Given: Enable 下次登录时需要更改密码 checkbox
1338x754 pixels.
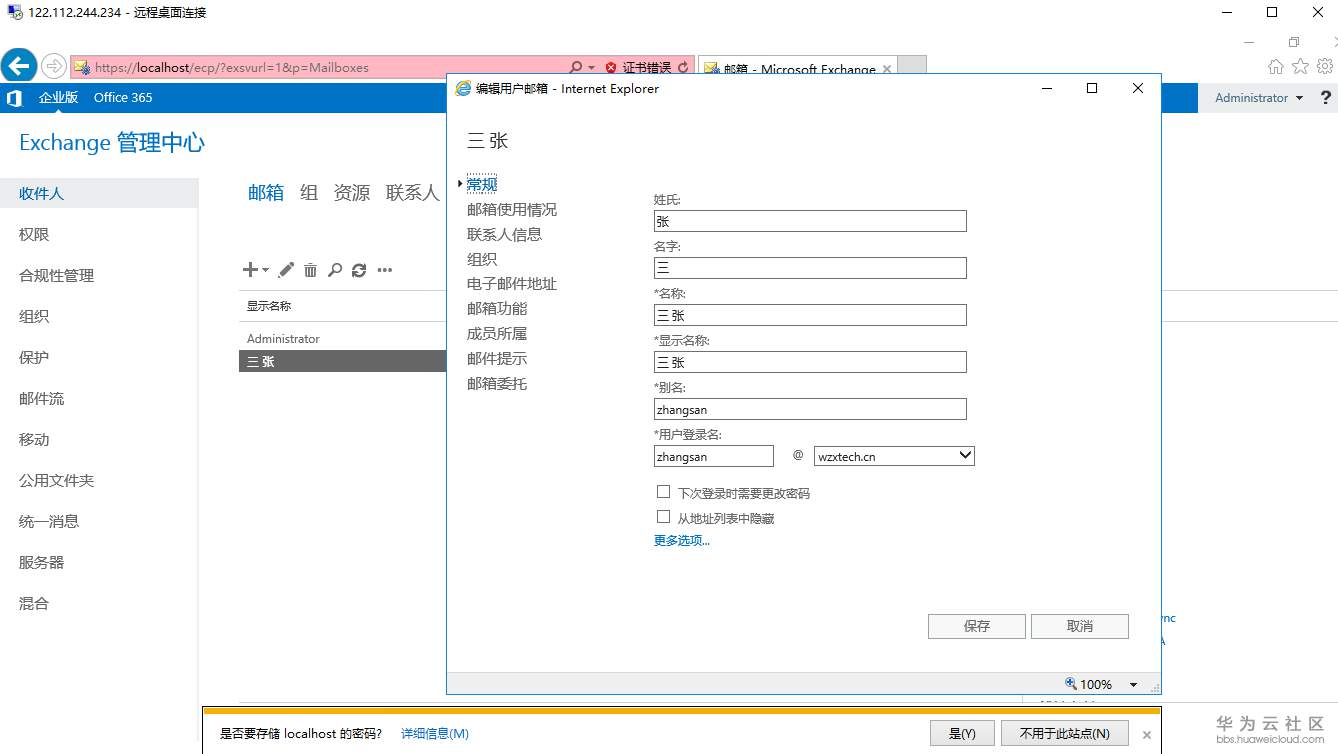Looking at the screenshot, I should [663, 492].
